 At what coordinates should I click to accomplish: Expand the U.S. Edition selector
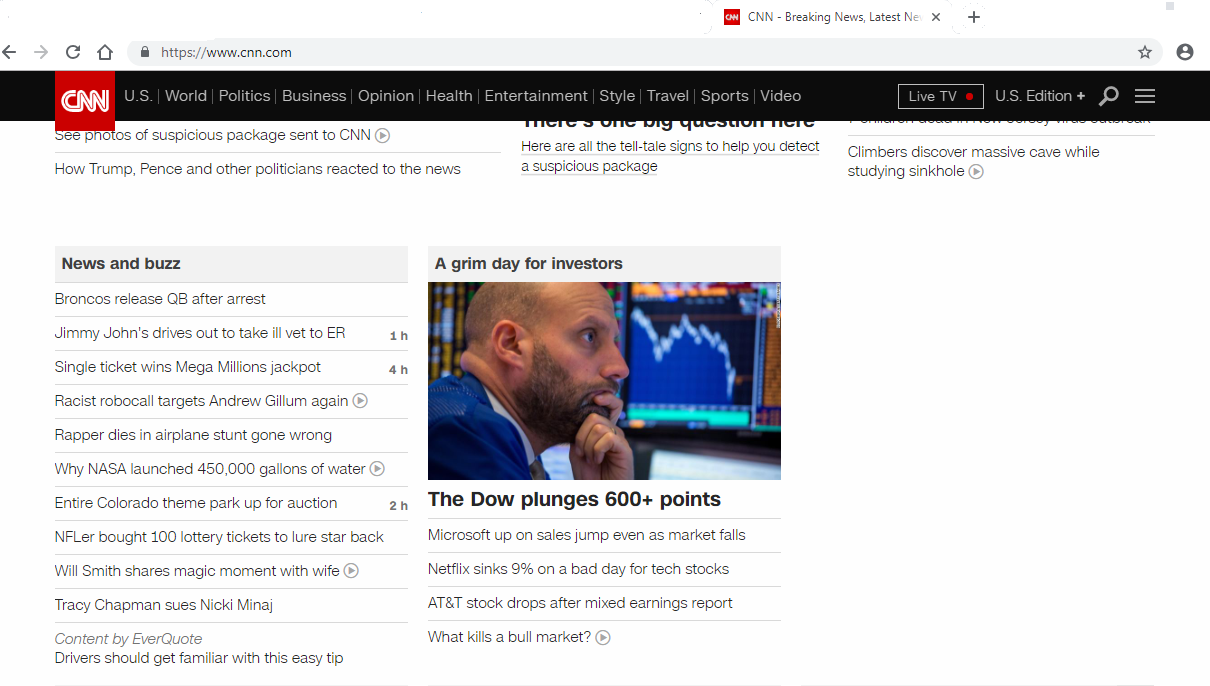pos(1040,96)
